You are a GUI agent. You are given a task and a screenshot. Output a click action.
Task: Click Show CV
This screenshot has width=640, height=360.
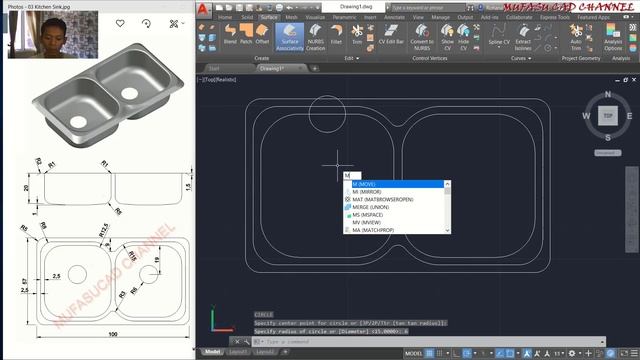(x=447, y=37)
